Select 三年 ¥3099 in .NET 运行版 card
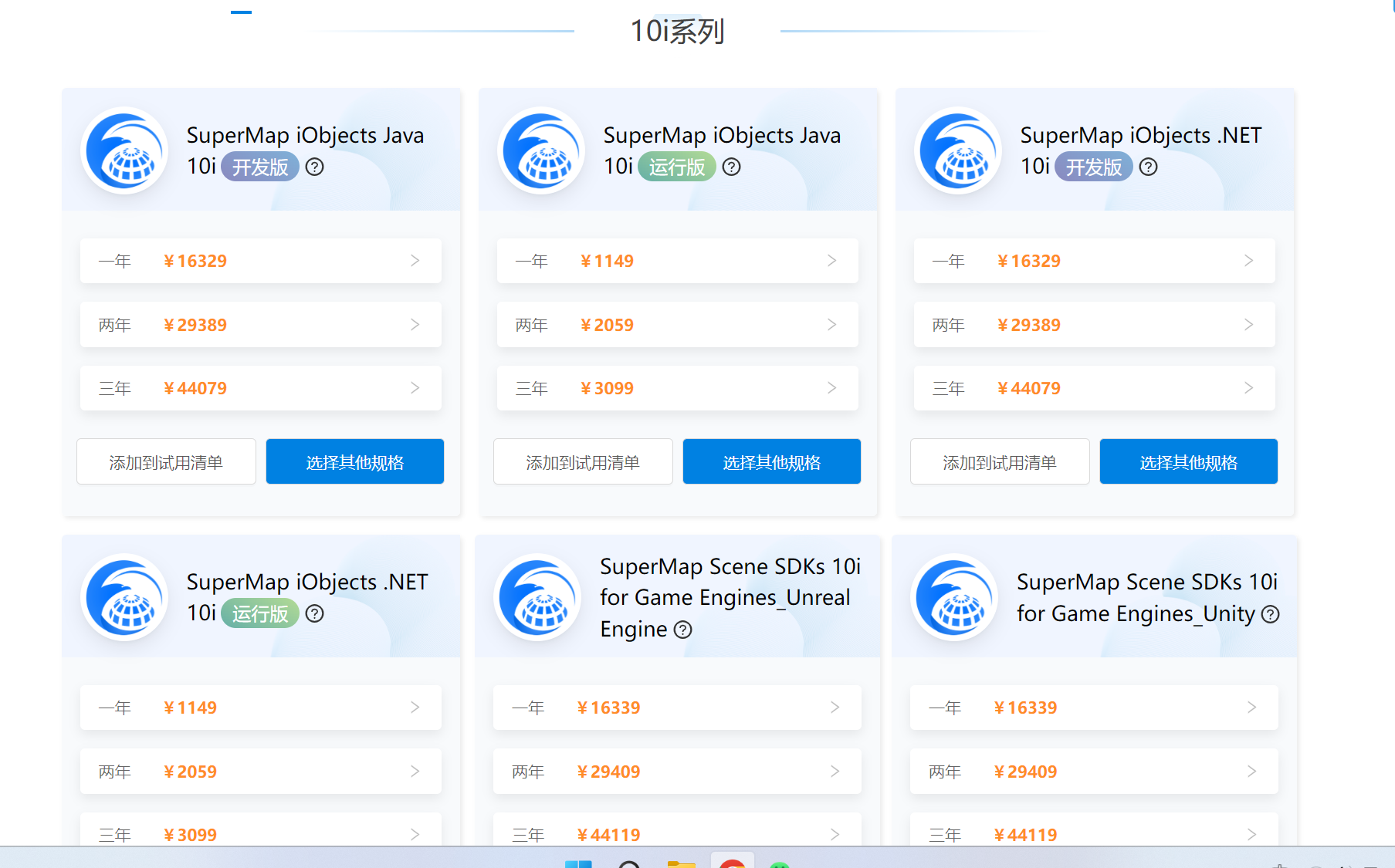The image size is (1395, 868). (x=261, y=831)
